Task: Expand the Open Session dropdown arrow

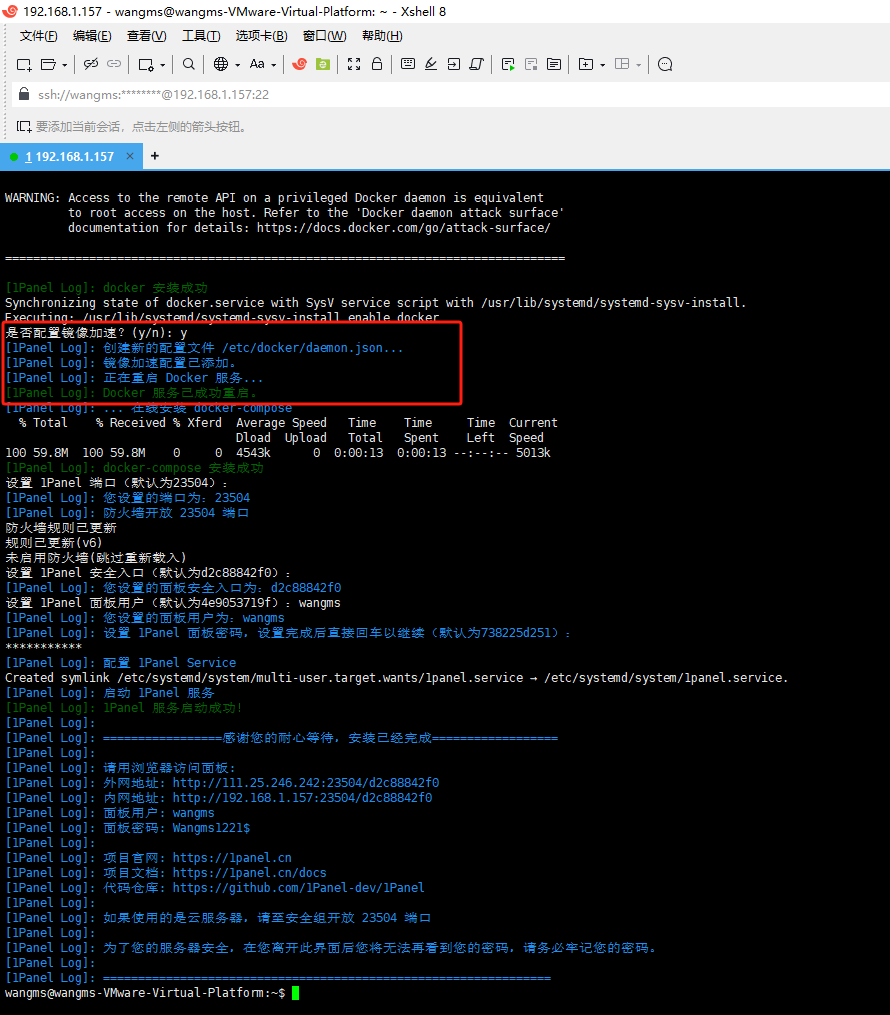Action: [x=64, y=65]
